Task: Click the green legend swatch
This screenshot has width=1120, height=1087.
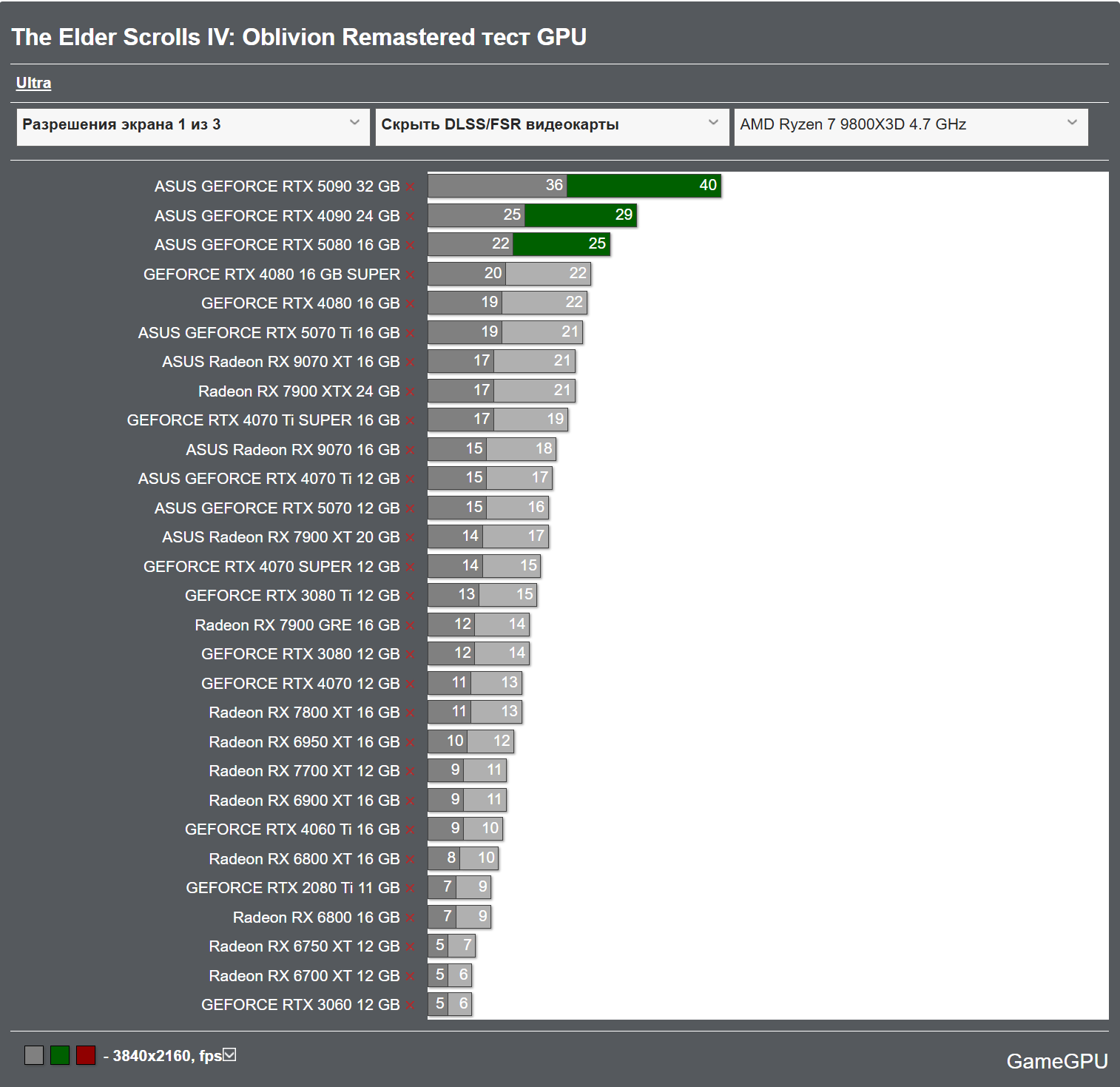Action: click(60, 1055)
